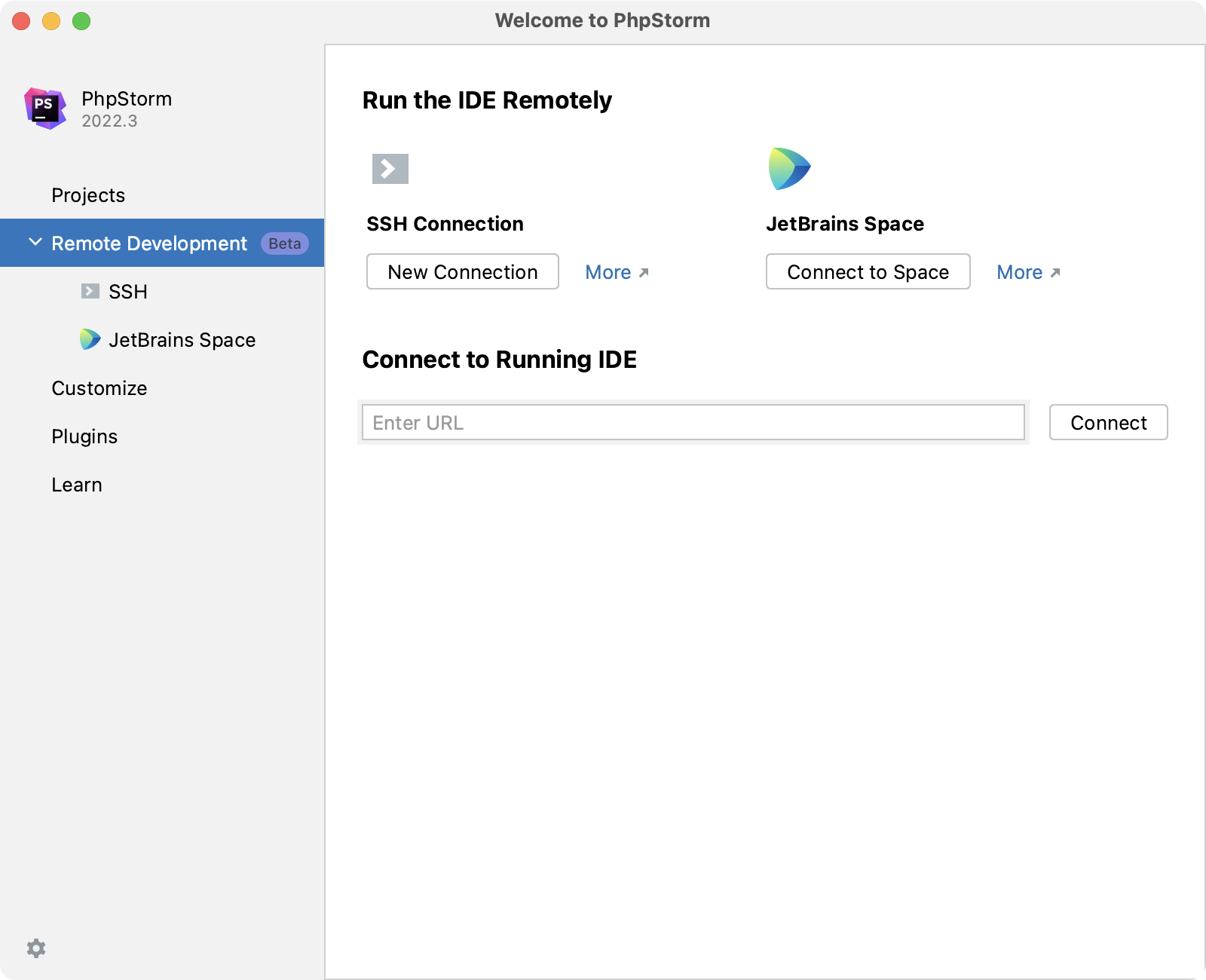This screenshot has height=980, width=1206.
Task: Click the Beta badge on Remote Development
Action: (284, 243)
